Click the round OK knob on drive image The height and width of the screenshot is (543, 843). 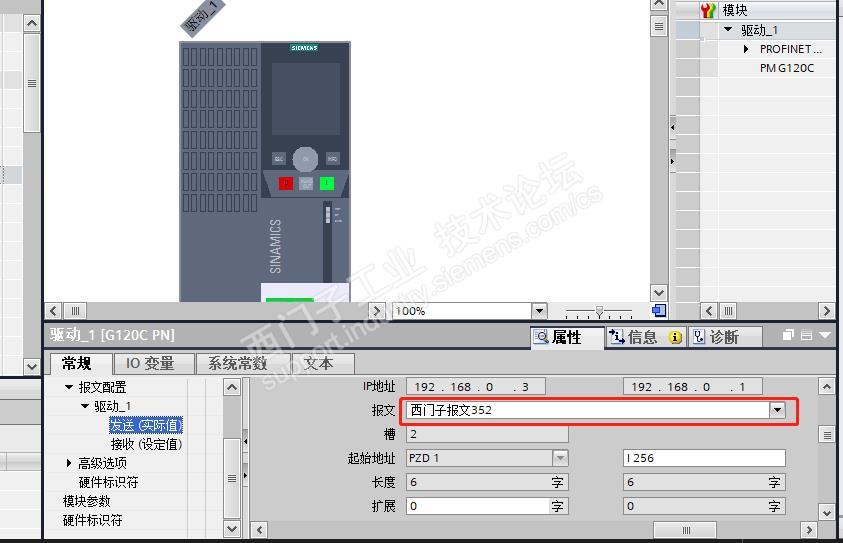pos(305,159)
